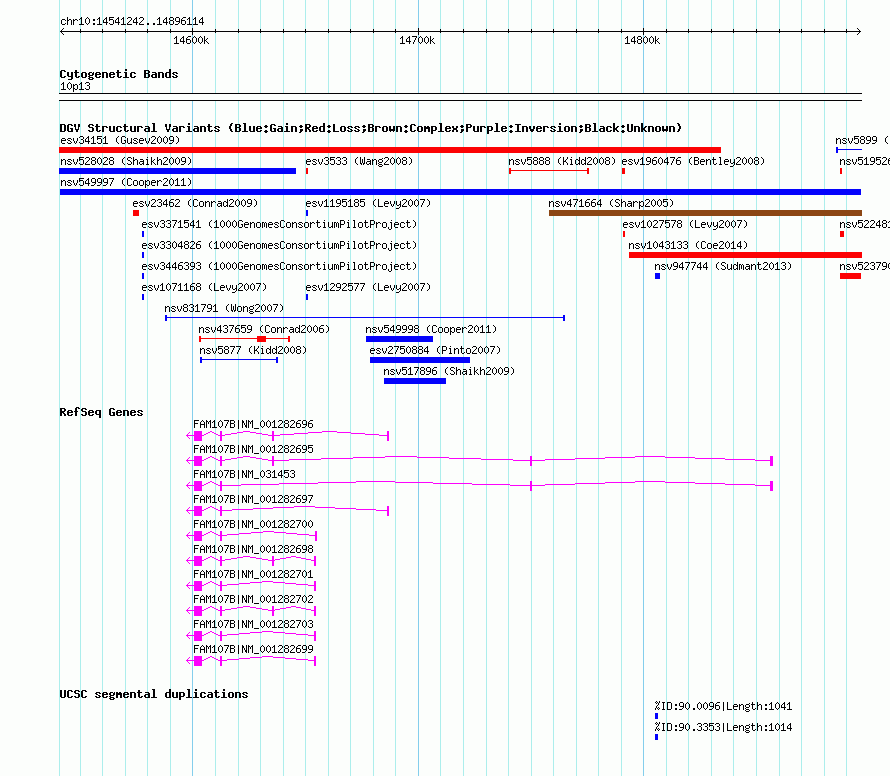Open the FAM107B|NM_001282701 transcript label
890x776 pixels.
pos(253,574)
